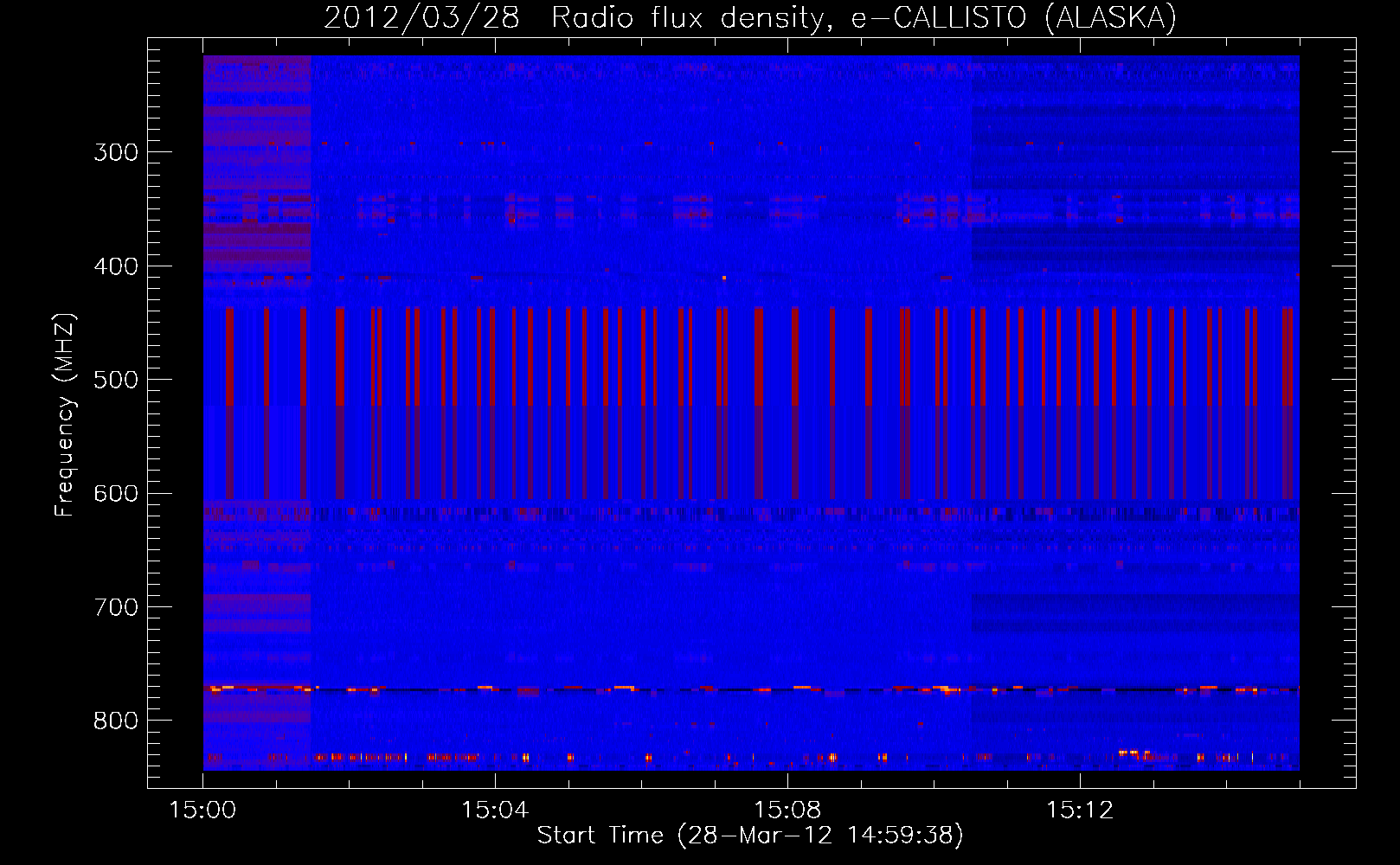Click the 'Start Time (28-Mar-12 14:59:38)' label

[x=750, y=836]
